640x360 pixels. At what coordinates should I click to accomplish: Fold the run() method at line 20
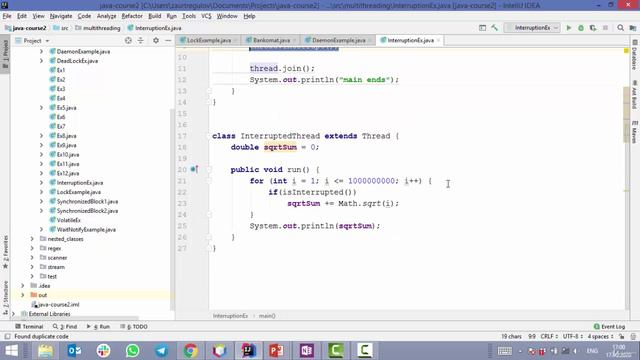pos(209,169)
